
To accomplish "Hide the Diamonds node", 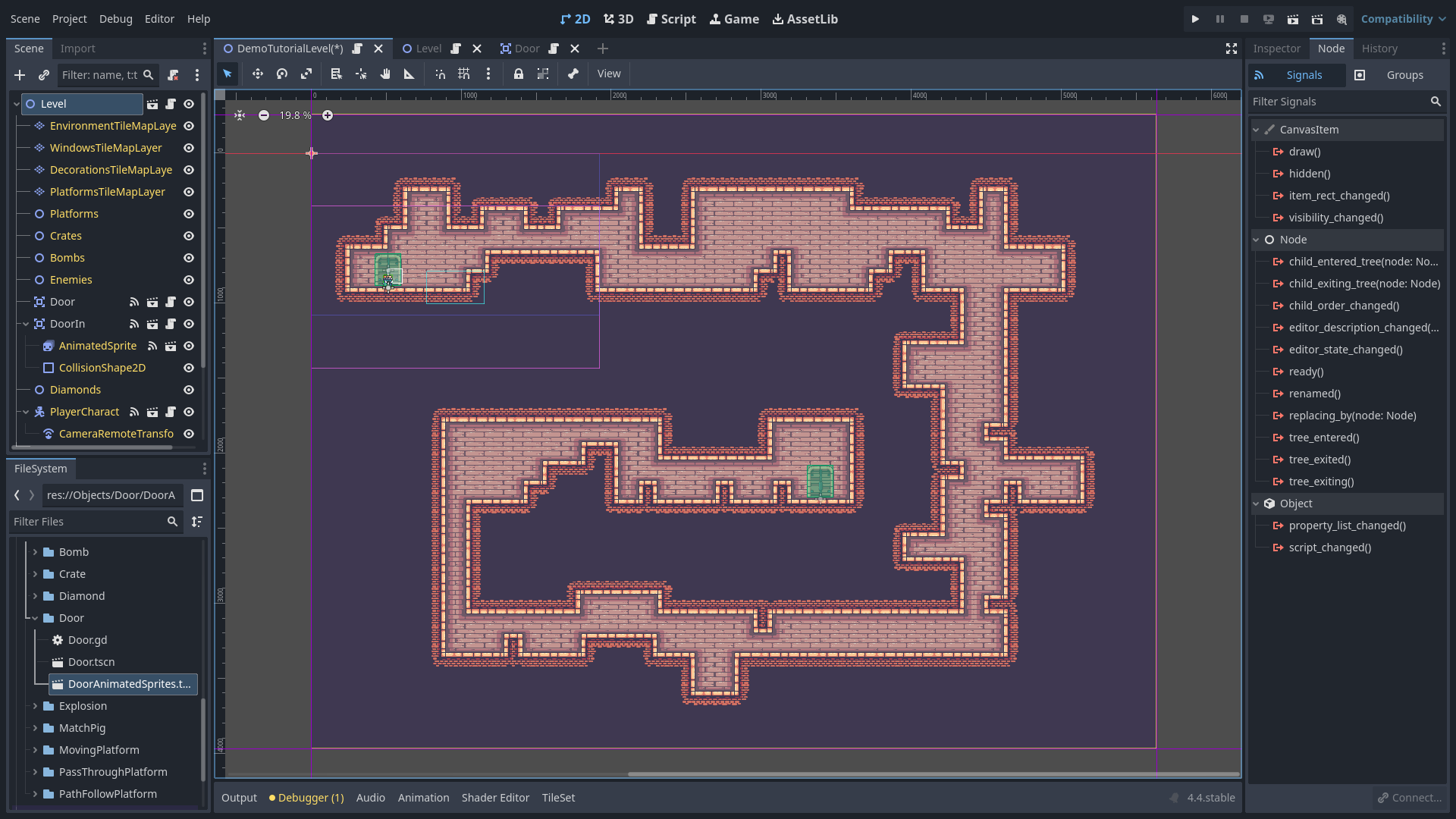I will pos(189,390).
